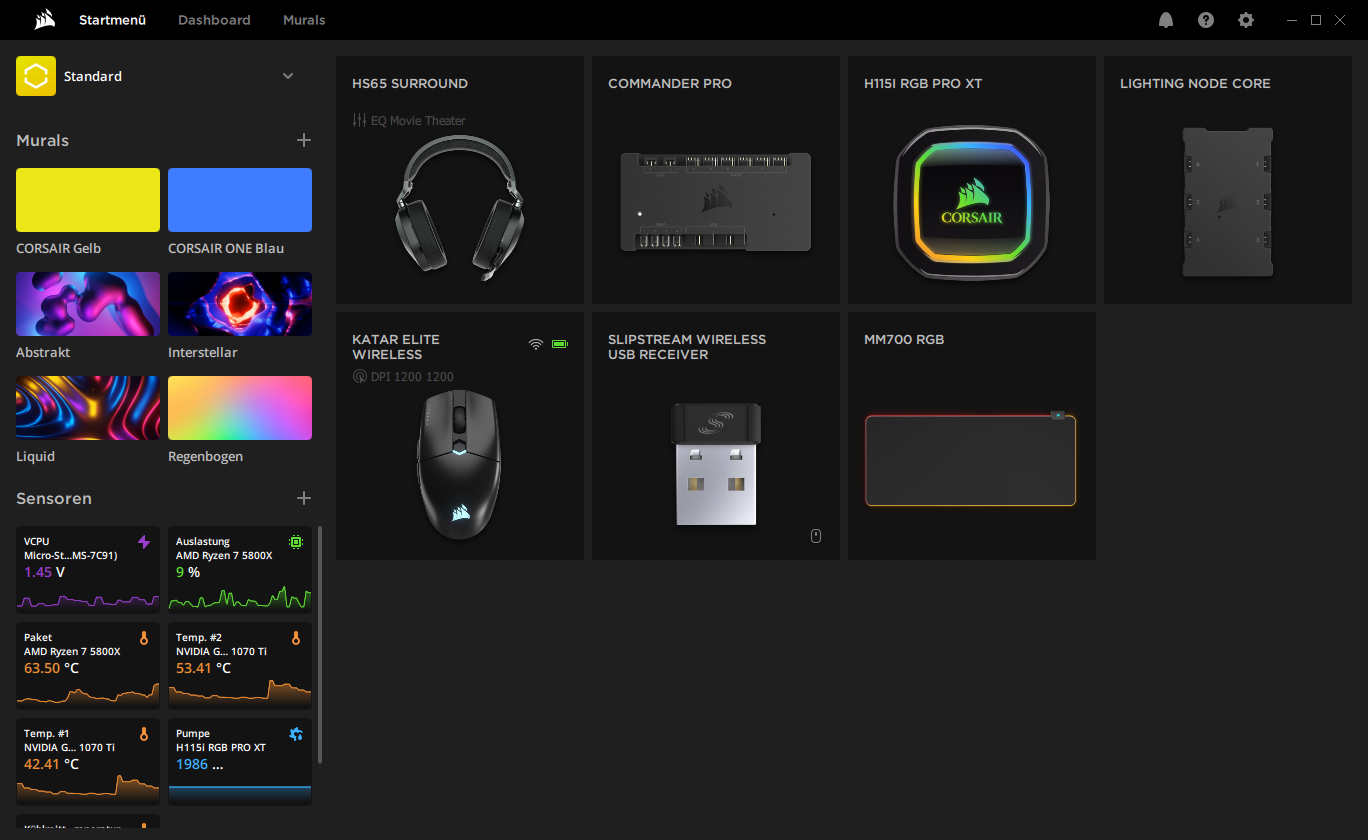Open the notifications bell

pyautogui.click(x=1166, y=20)
